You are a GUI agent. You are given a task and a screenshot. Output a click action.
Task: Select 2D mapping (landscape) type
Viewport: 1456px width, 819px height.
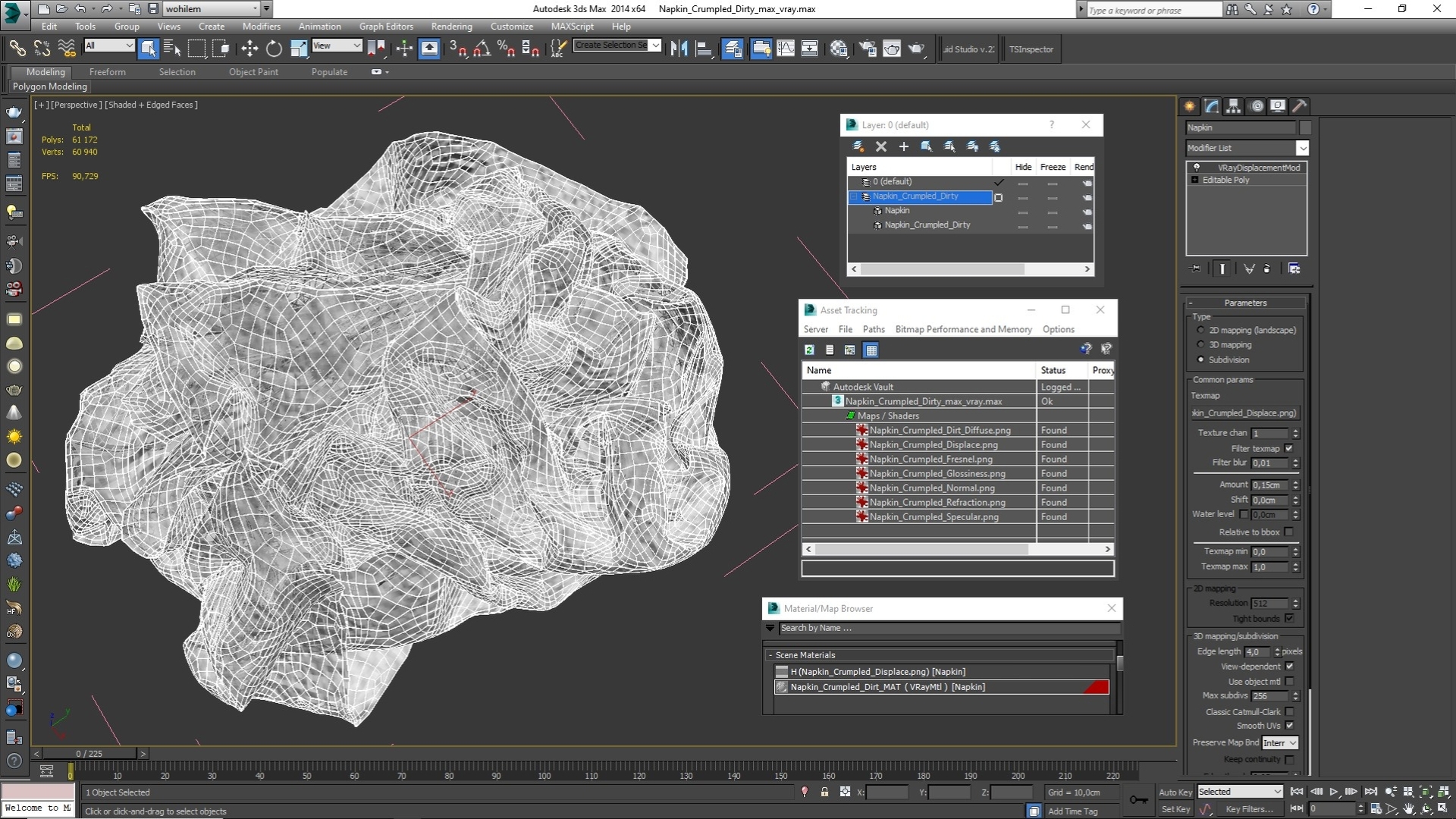pyautogui.click(x=1200, y=330)
